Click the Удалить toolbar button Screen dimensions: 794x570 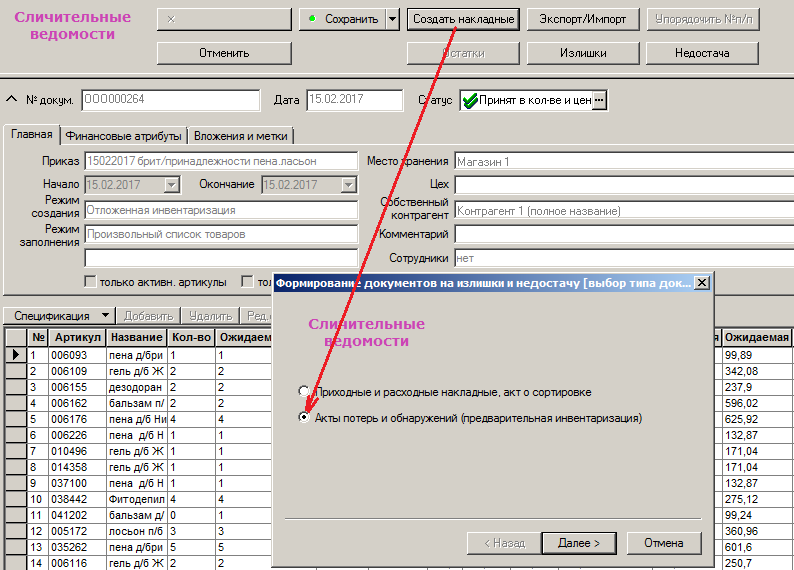coord(210,316)
